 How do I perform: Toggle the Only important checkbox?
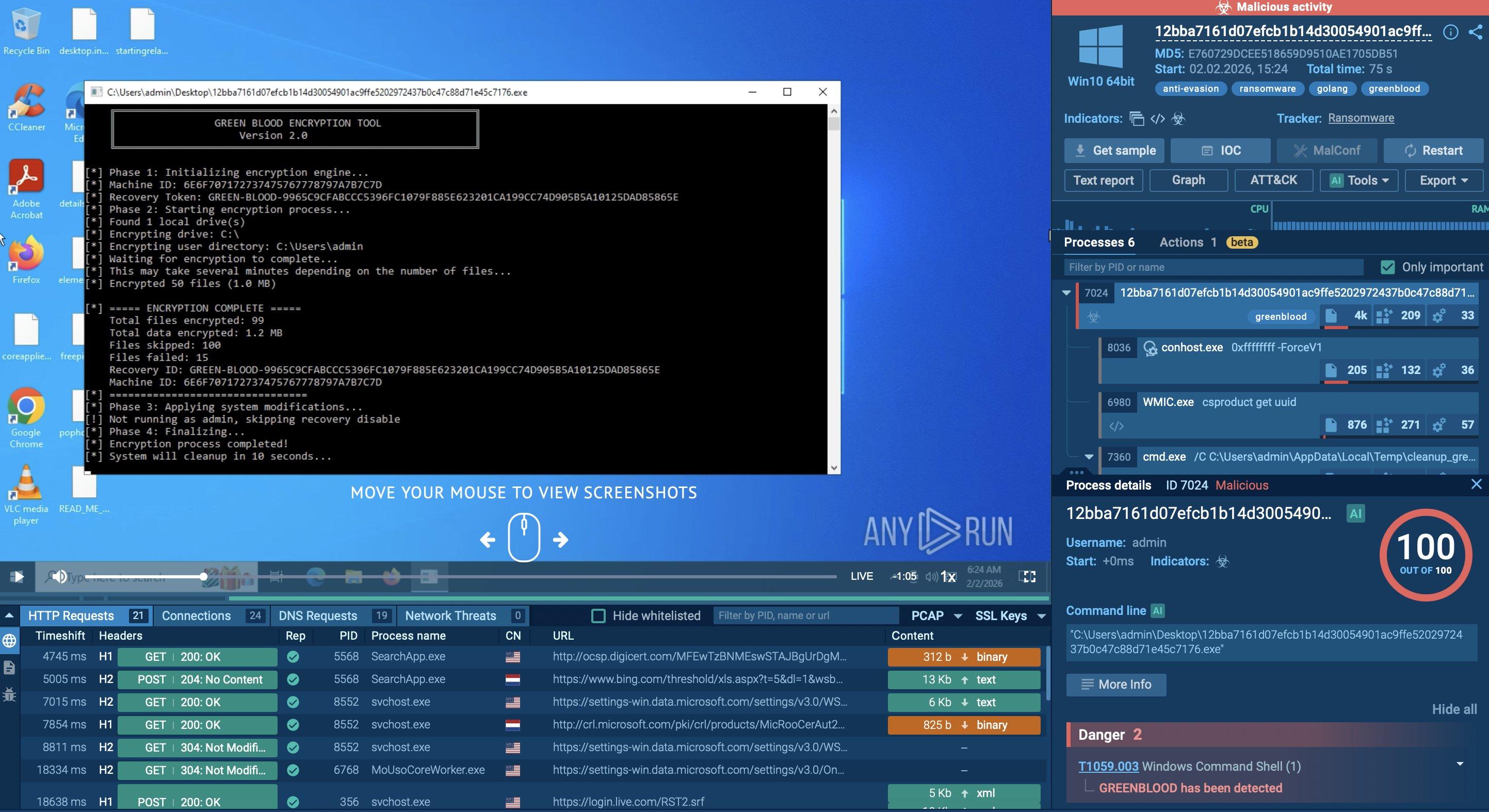(1387, 267)
